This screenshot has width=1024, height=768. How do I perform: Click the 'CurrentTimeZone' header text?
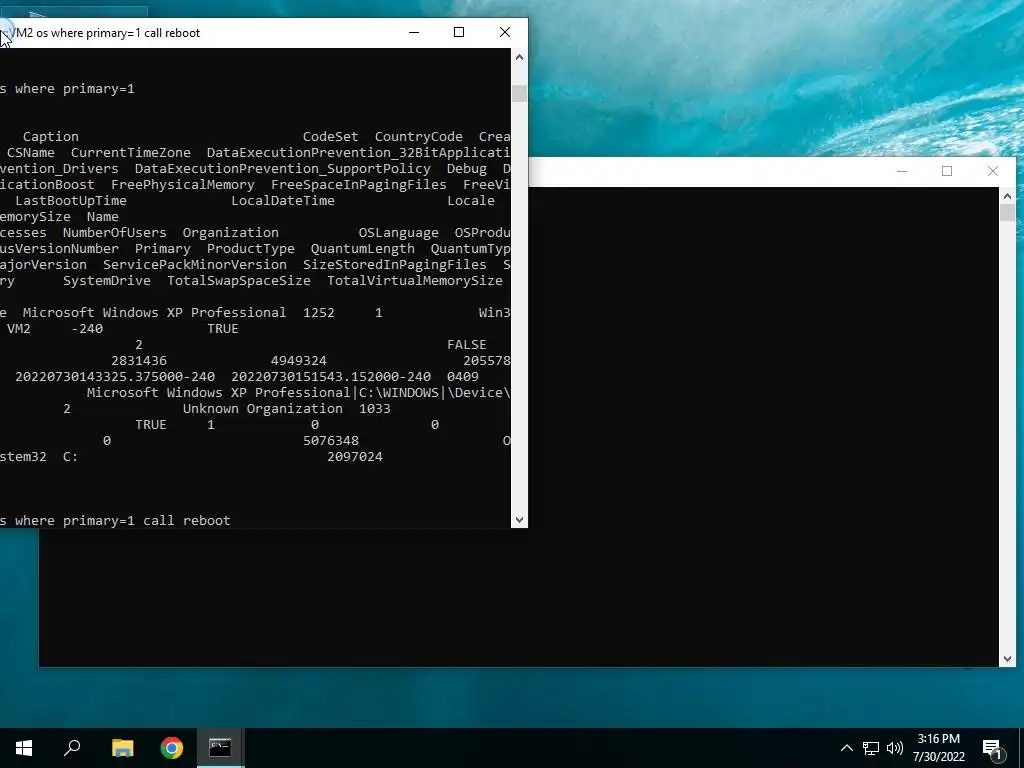(131, 152)
